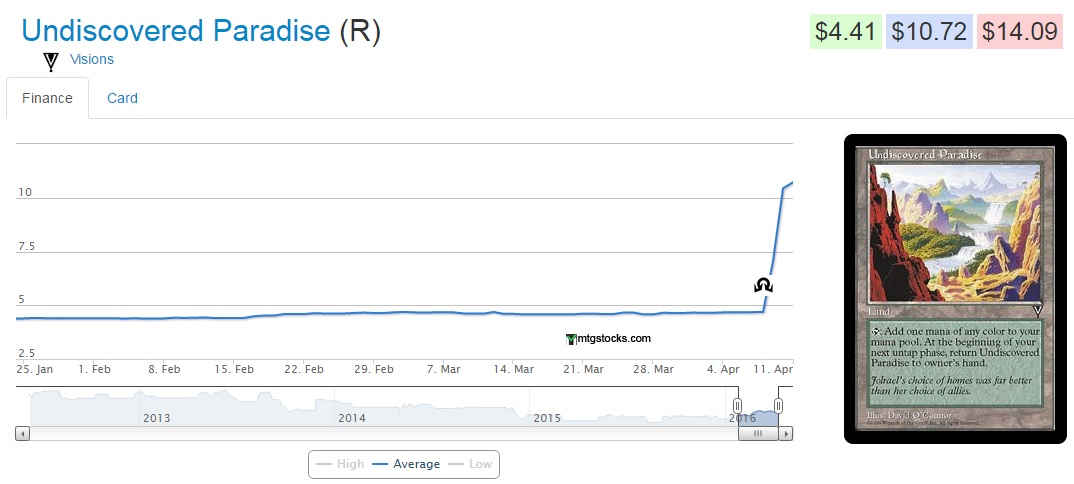Viewport: 1074px width, 484px height.
Task: Click the scrollbar right arrow button
Action: tap(786, 434)
